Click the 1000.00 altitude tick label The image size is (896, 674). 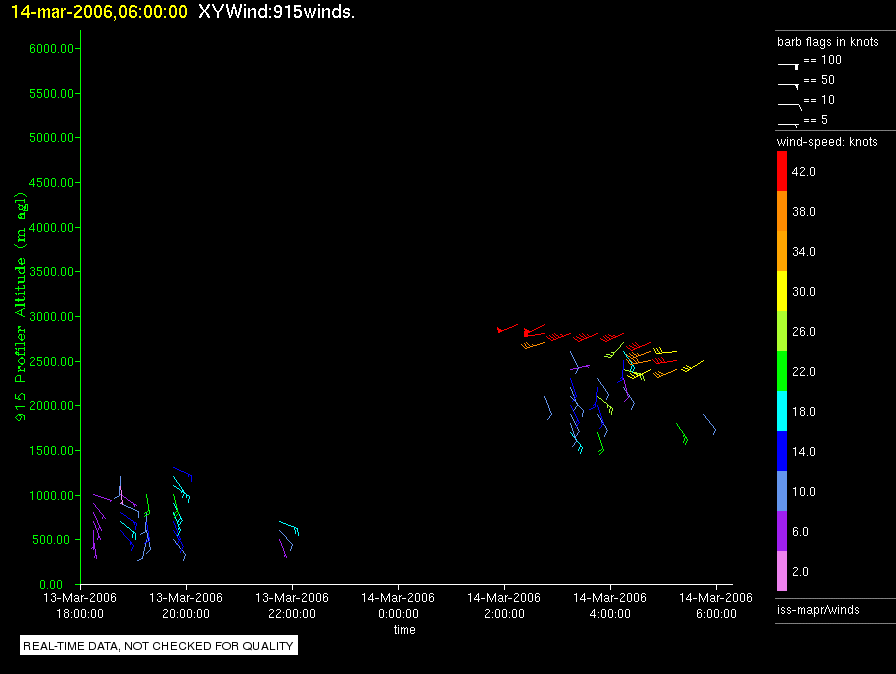(x=51, y=495)
